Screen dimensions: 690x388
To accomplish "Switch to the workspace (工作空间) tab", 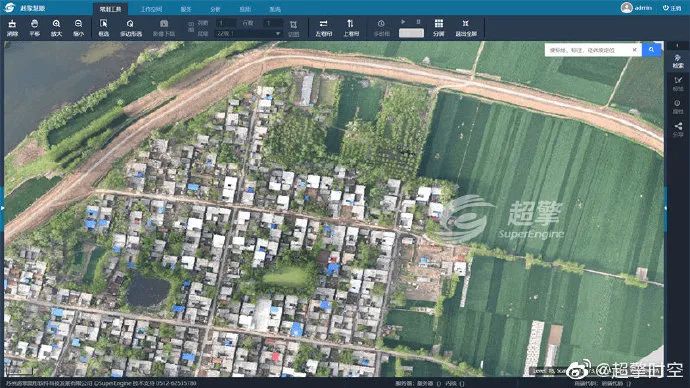I will tap(151, 9).
